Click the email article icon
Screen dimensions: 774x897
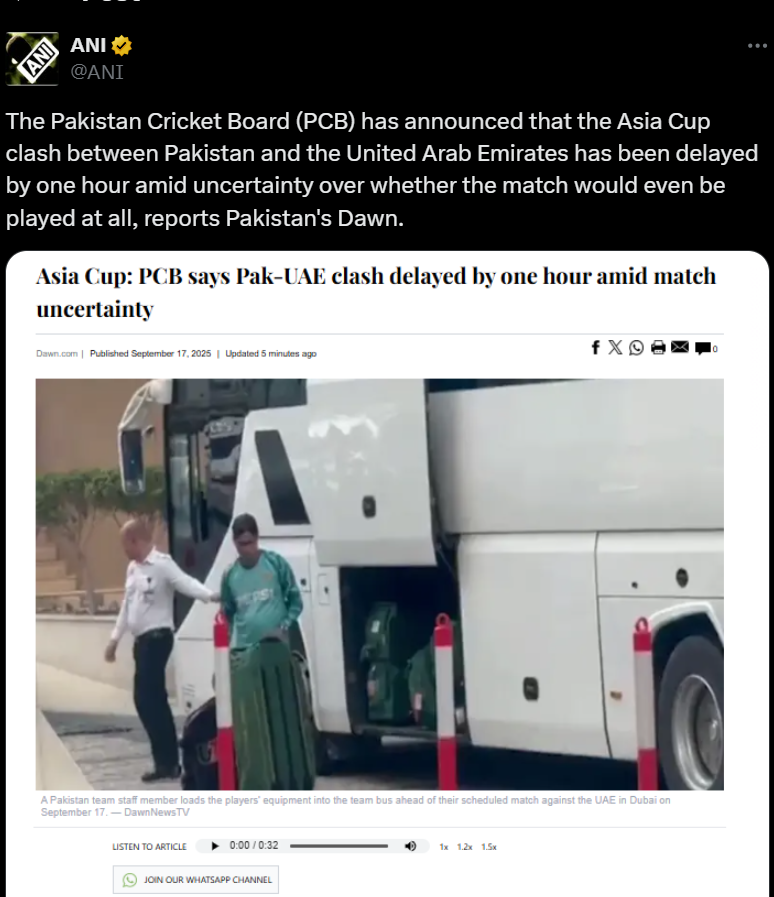click(x=680, y=347)
